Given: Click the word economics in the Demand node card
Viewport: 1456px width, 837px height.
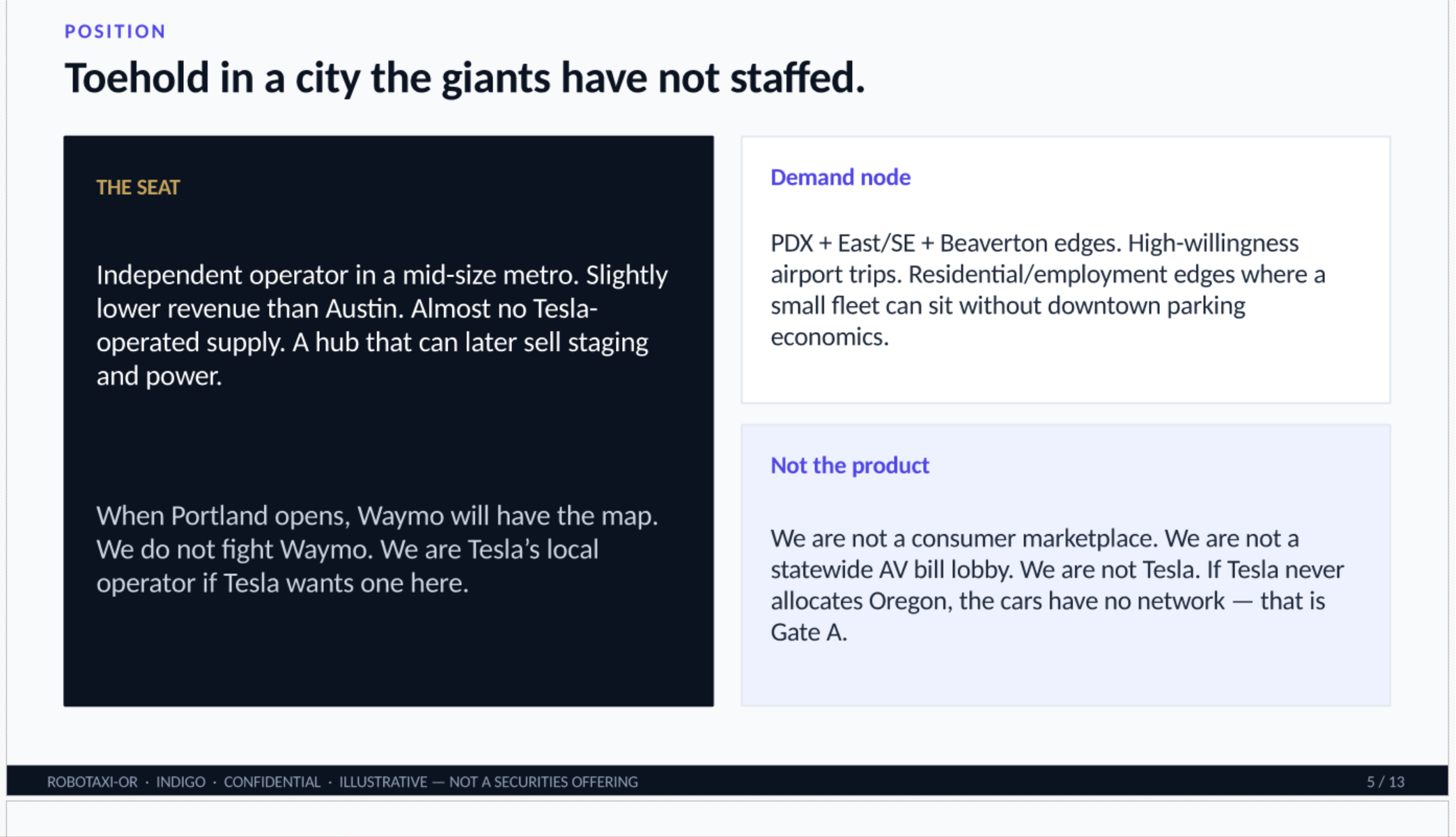Looking at the screenshot, I should click(829, 337).
